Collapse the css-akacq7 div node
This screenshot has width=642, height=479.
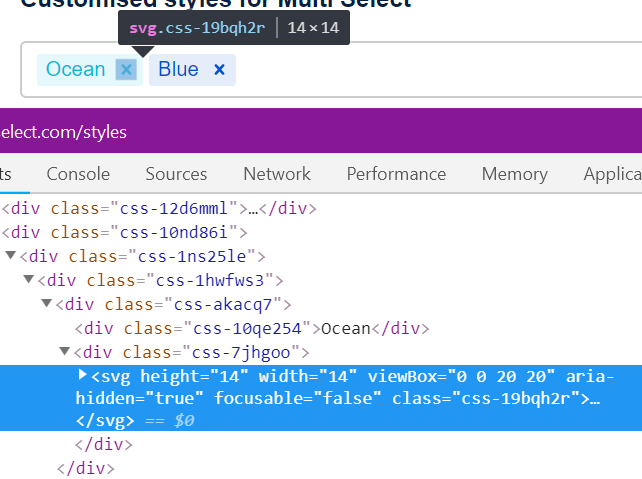pos(47,303)
